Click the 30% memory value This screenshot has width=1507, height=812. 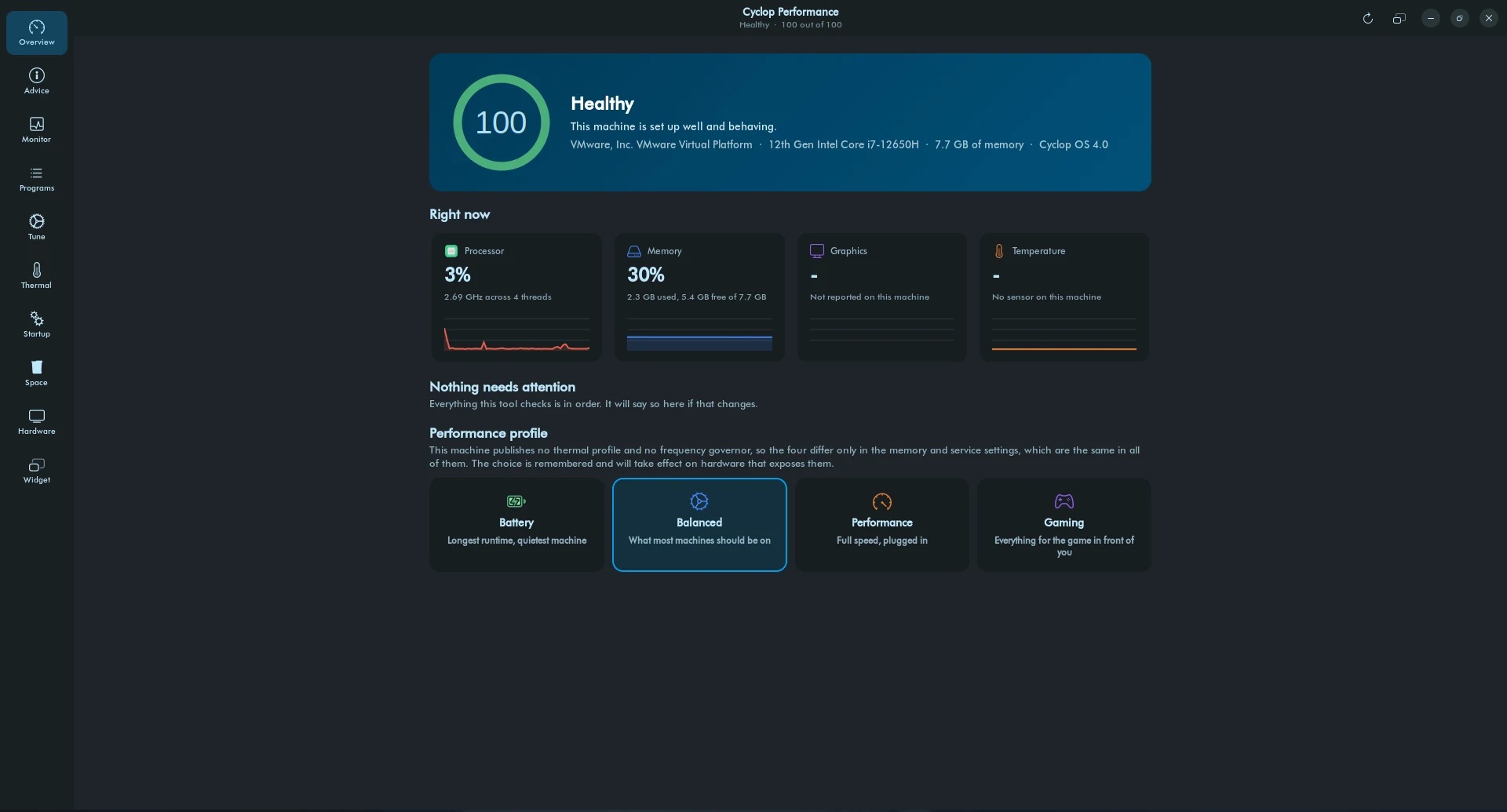646,275
